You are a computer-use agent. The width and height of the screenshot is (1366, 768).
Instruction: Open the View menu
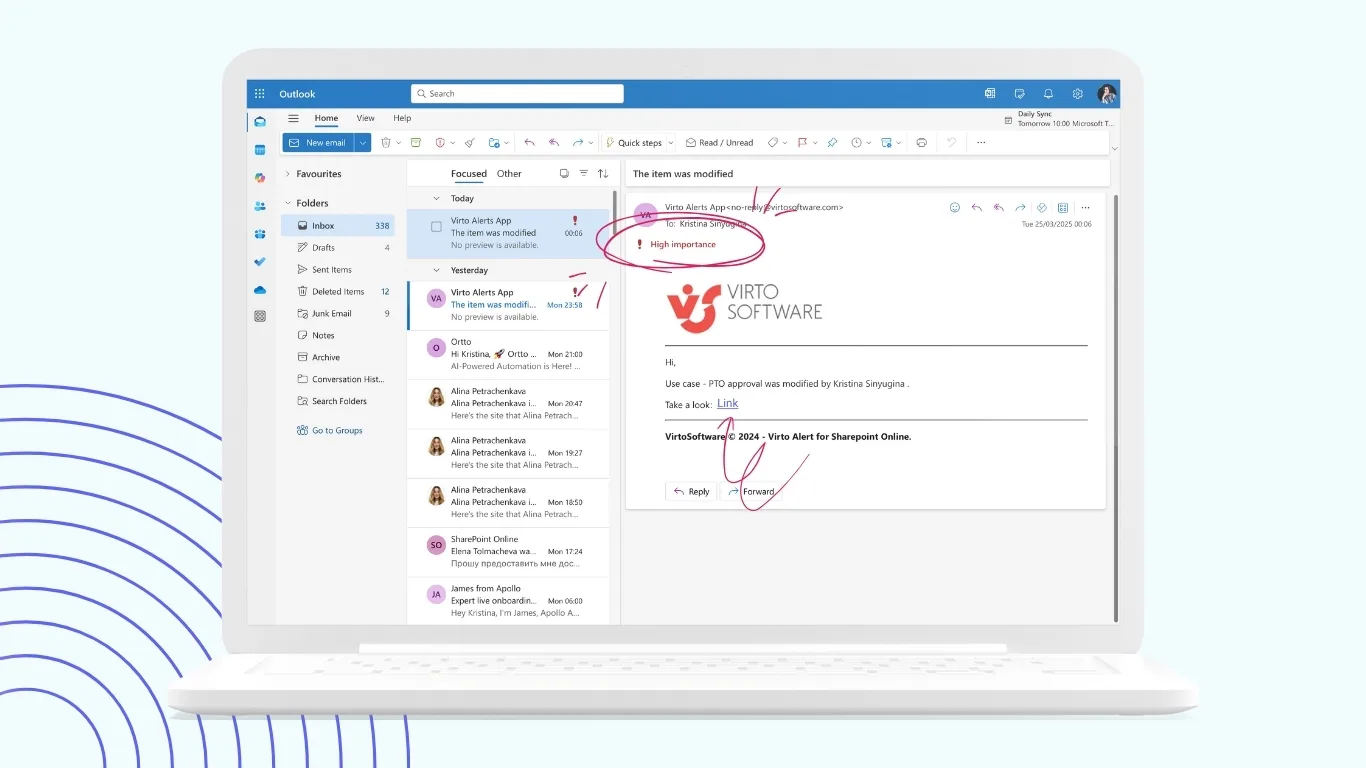365,118
